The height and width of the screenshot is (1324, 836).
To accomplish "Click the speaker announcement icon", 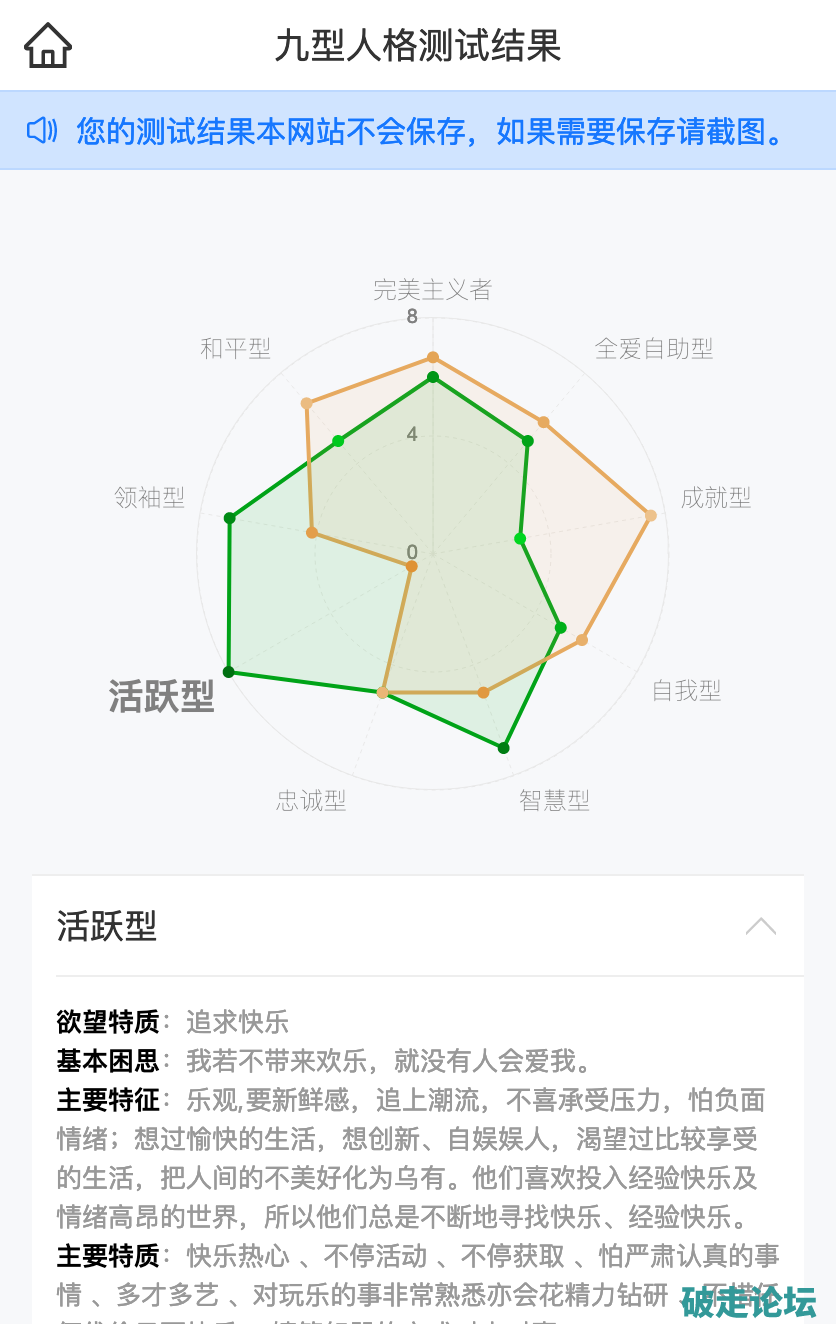I will coord(43,130).
